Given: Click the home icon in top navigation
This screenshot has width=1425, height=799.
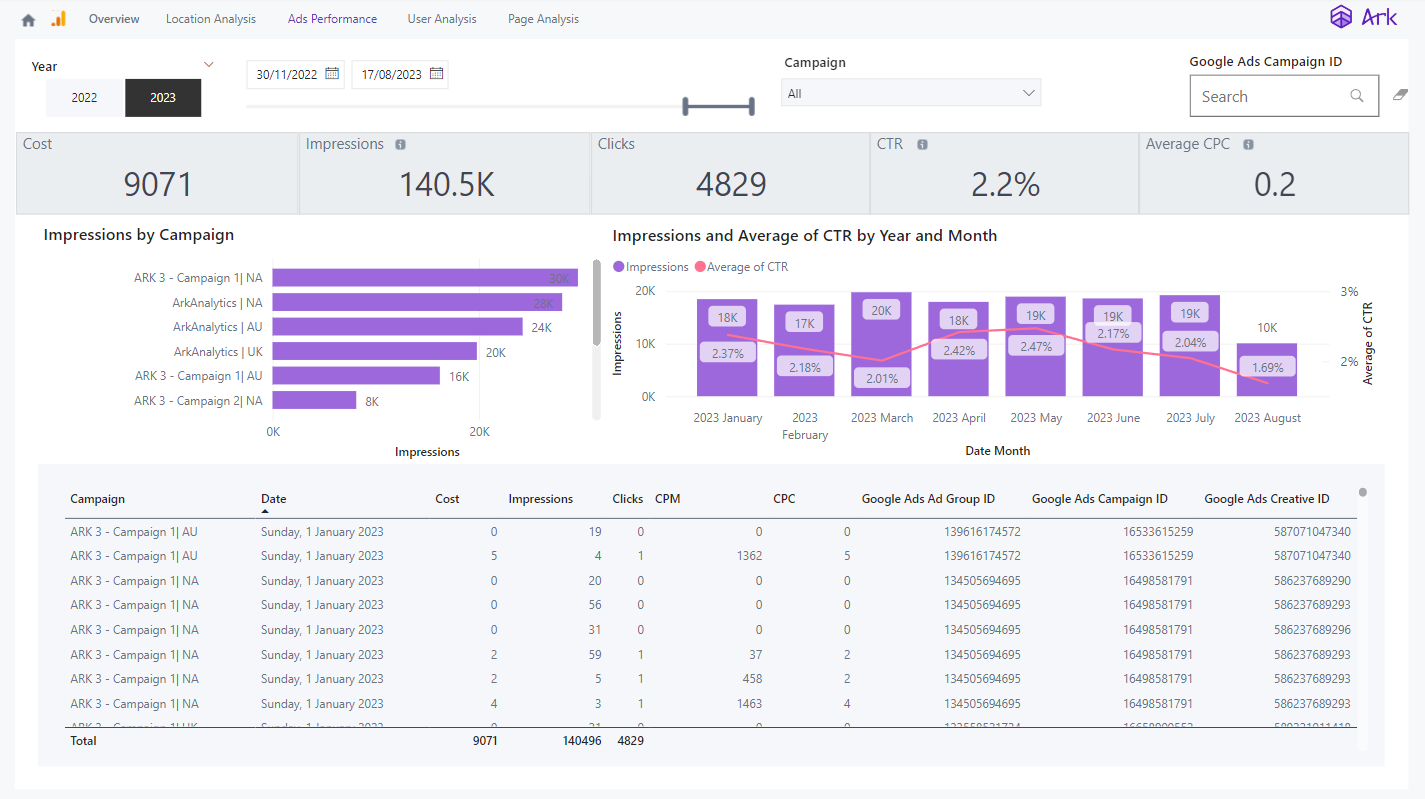Looking at the screenshot, I should click(x=27, y=18).
